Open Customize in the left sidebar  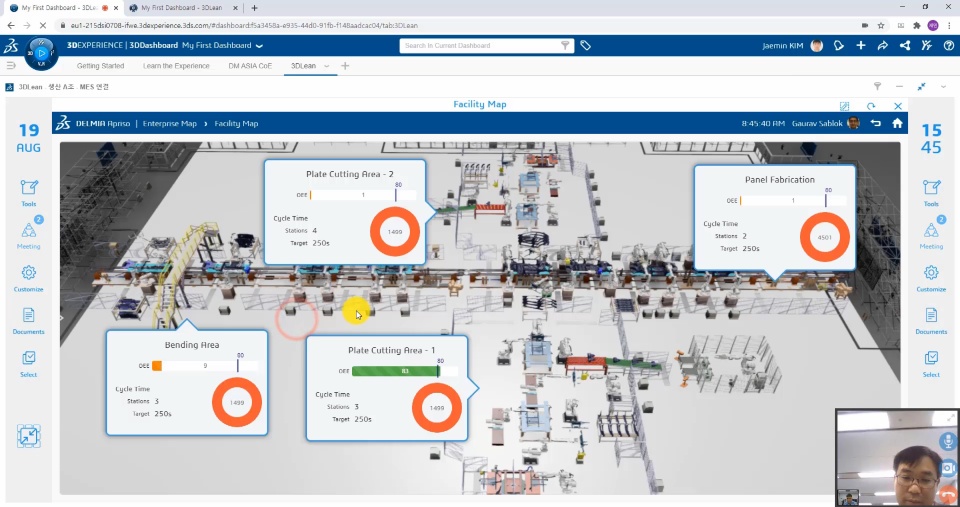point(29,279)
